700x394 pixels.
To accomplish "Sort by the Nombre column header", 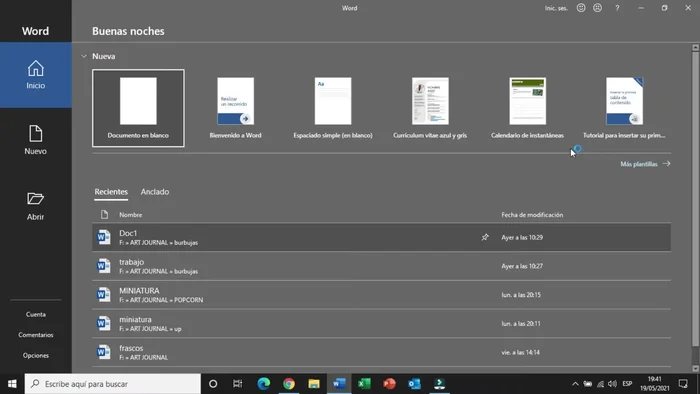I will click(130, 215).
